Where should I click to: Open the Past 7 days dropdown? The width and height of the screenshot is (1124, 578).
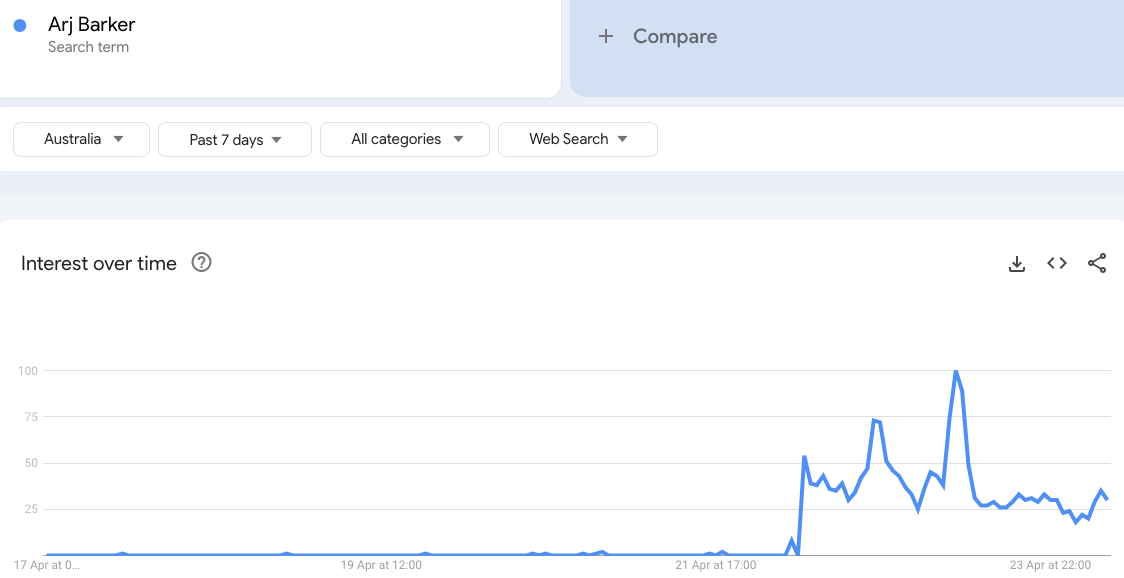point(235,140)
